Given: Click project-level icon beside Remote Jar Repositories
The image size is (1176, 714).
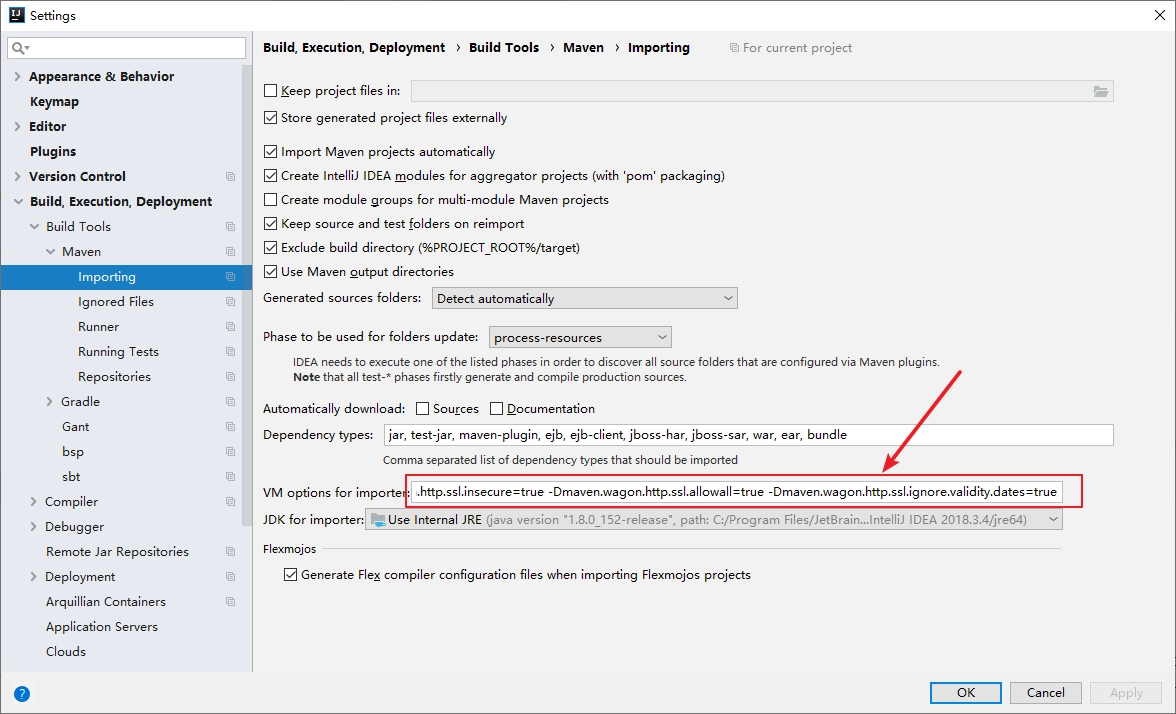Looking at the screenshot, I should [x=230, y=552].
